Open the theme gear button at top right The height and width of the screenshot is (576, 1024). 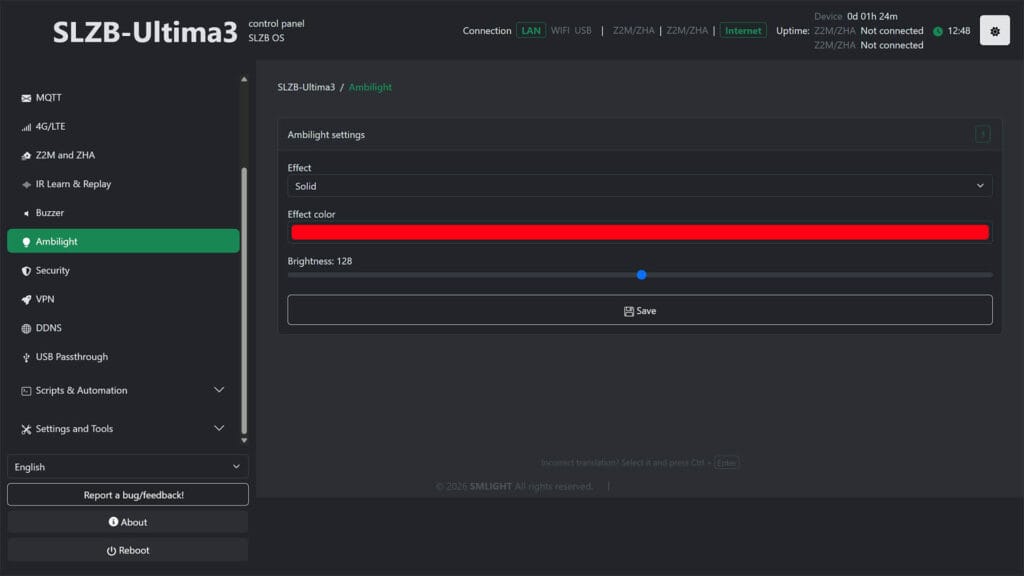click(994, 31)
